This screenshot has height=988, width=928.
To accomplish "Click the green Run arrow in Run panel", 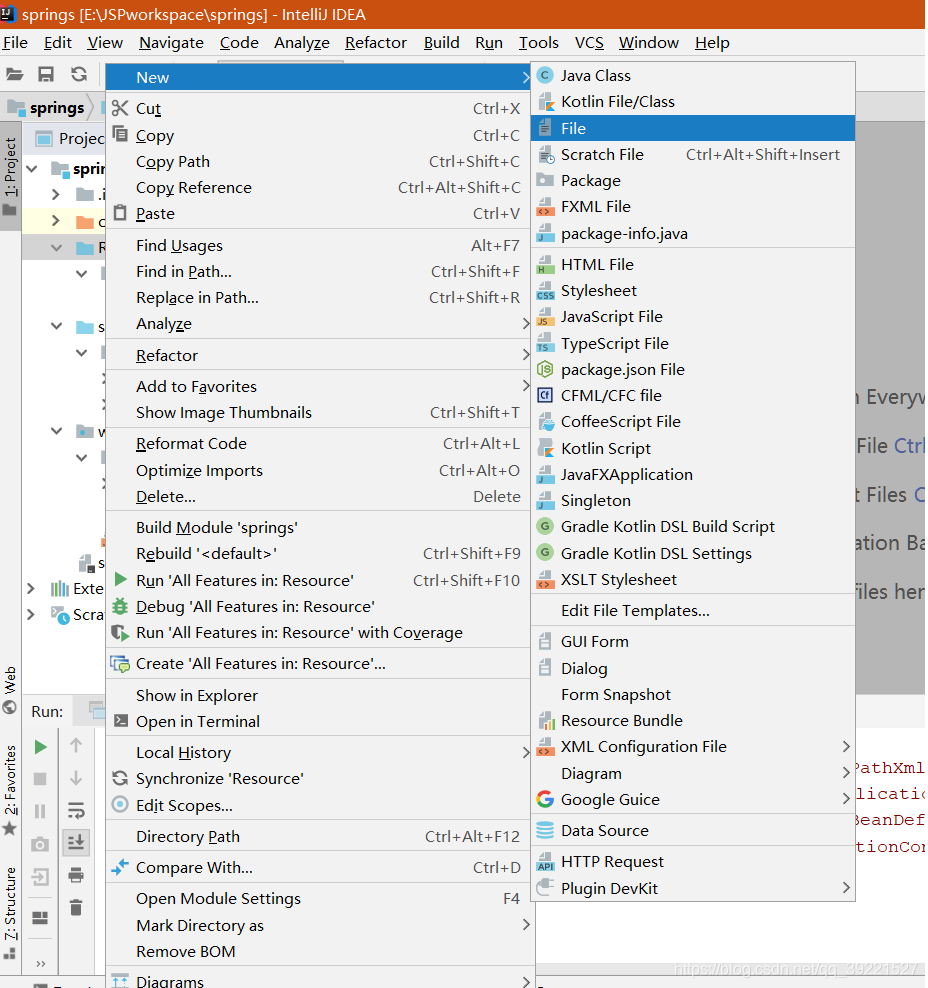I will 40,747.
